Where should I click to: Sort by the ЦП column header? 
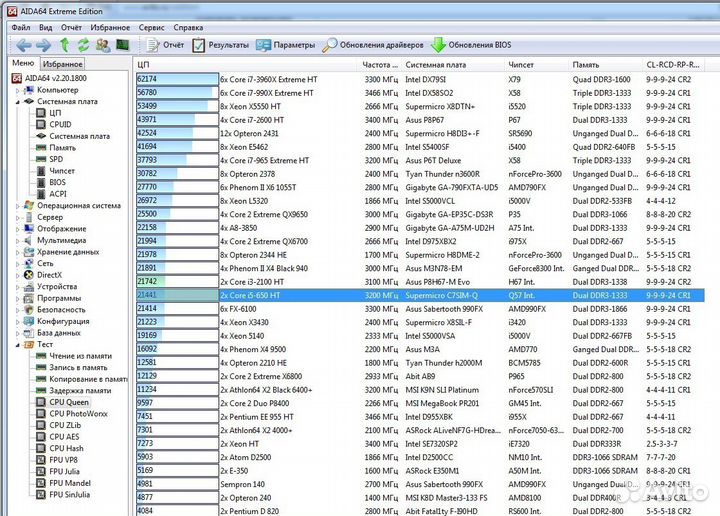click(x=246, y=65)
